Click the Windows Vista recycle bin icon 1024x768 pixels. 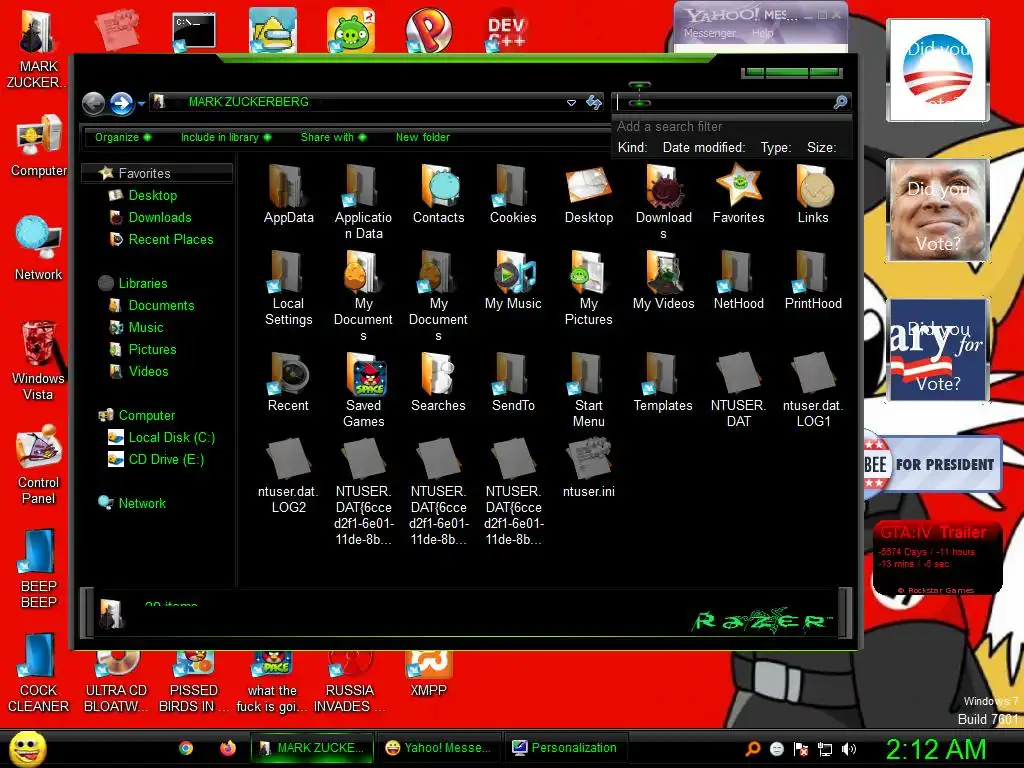coord(38,361)
